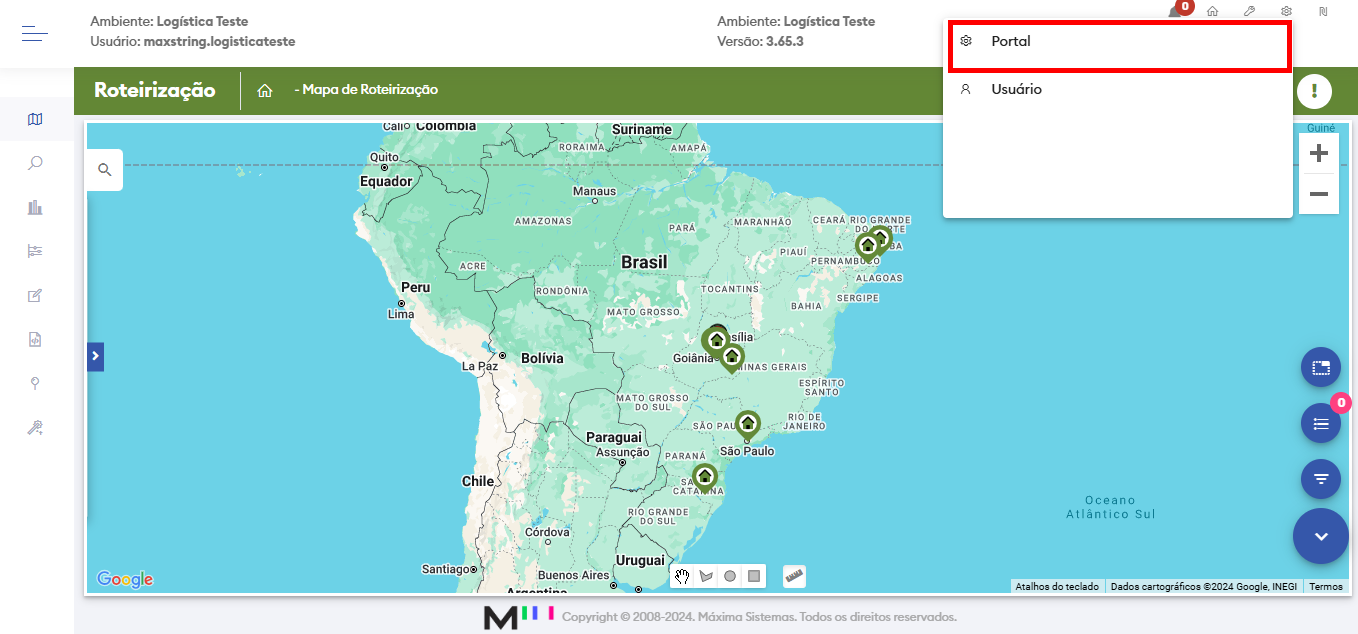
Task: Collapse the floating actions with chevron-down button
Action: [x=1321, y=537]
